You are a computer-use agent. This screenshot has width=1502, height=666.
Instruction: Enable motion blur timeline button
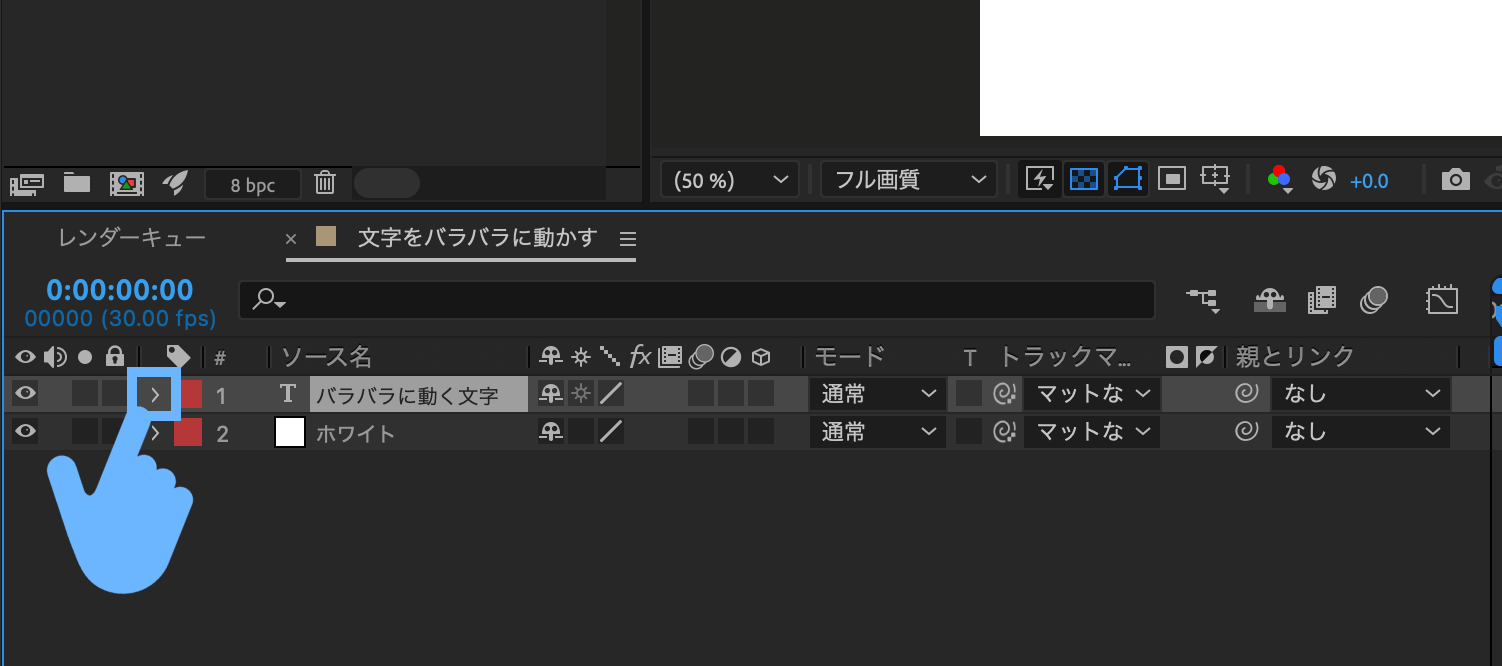click(1375, 299)
